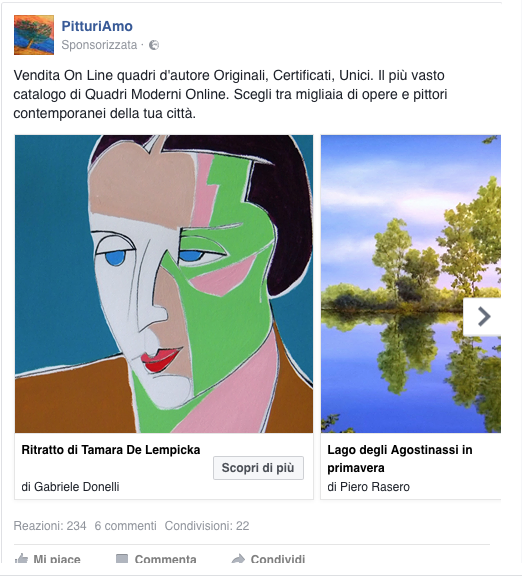This screenshot has height=576, width=525.
Task: Click the thumbs-up Mi piace icon
Action: coord(21,558)
